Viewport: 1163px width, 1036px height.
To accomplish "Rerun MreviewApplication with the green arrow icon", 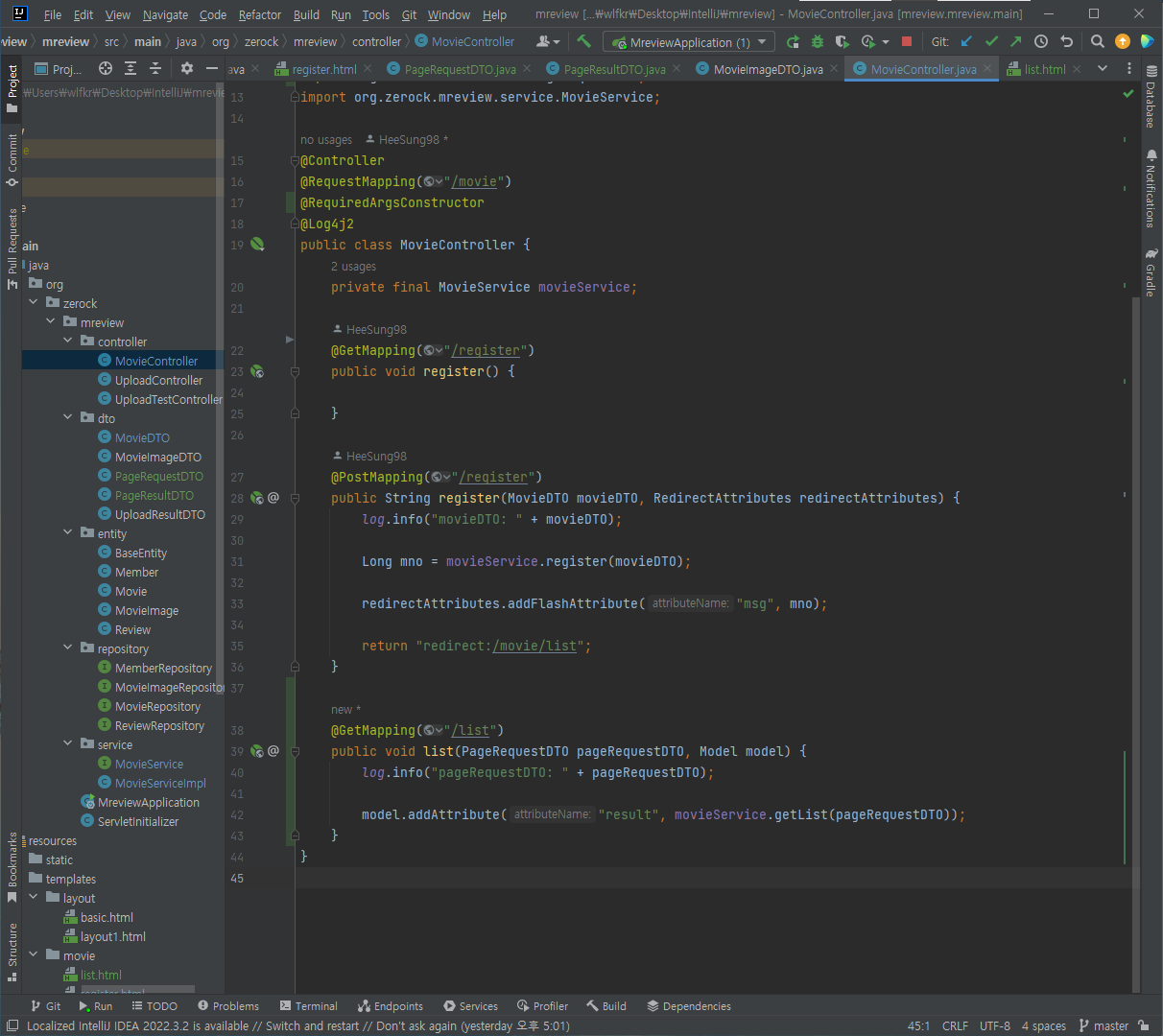I will [x=793, y=41].
